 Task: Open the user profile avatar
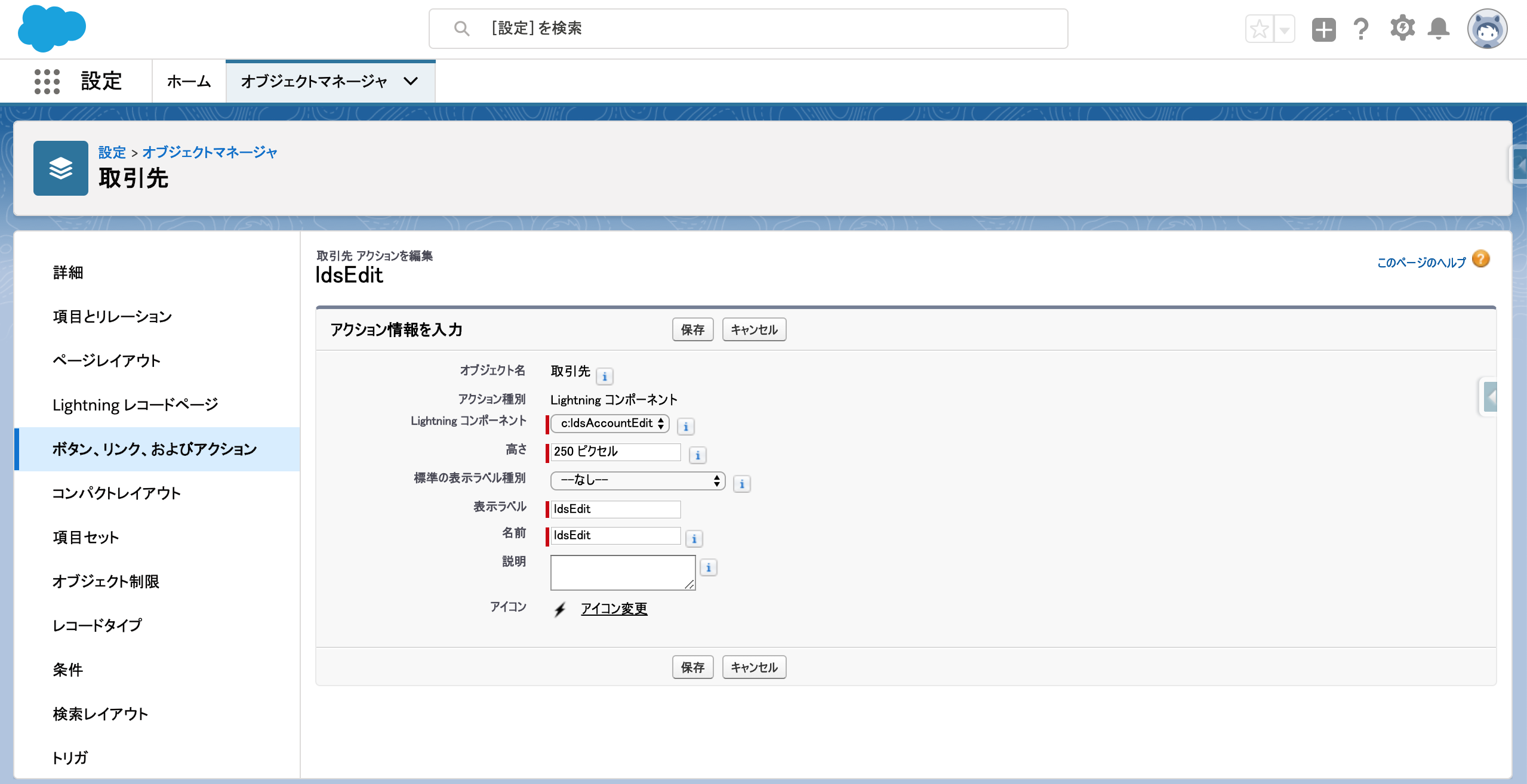point(1487,29)
